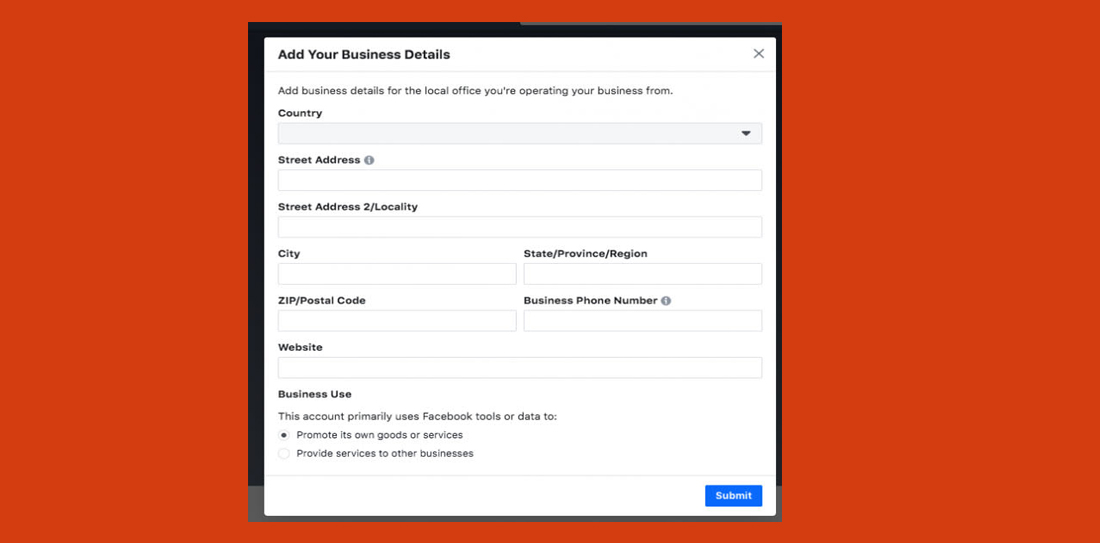Click the Website input field
1100x543 pixels.
pos(519,368)
